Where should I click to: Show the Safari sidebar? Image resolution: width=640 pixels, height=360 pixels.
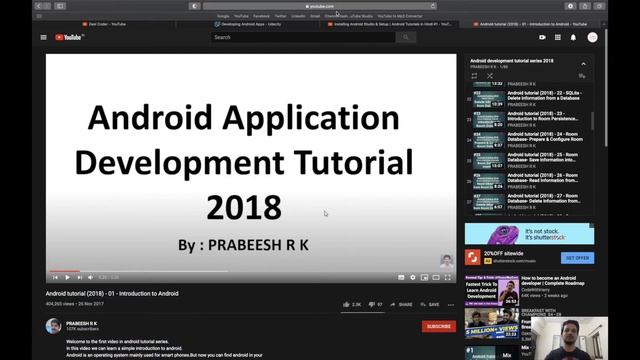click(x=60, y=6)
